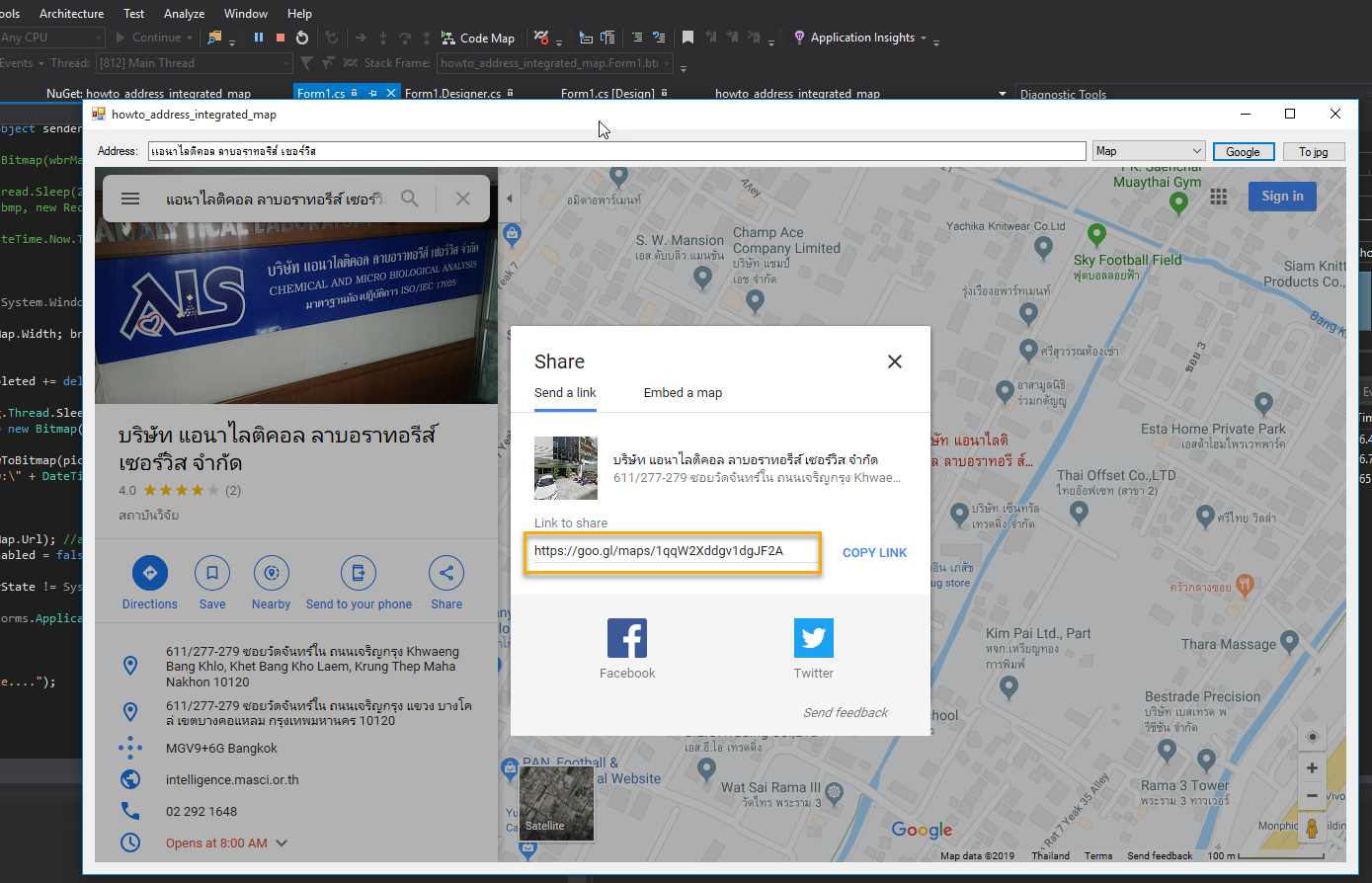Click the bookmark icon in Visual Studio toolbar

coord(687,38)
